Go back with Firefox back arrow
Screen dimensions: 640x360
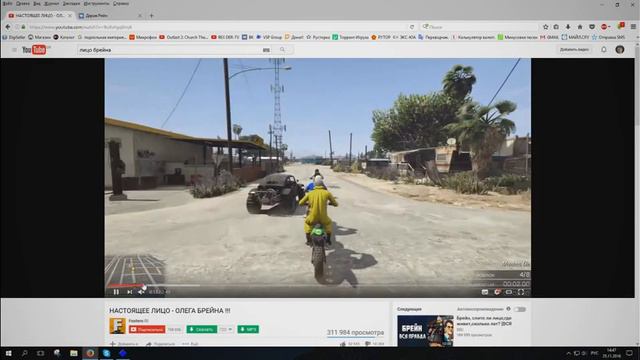coord(8,27)
